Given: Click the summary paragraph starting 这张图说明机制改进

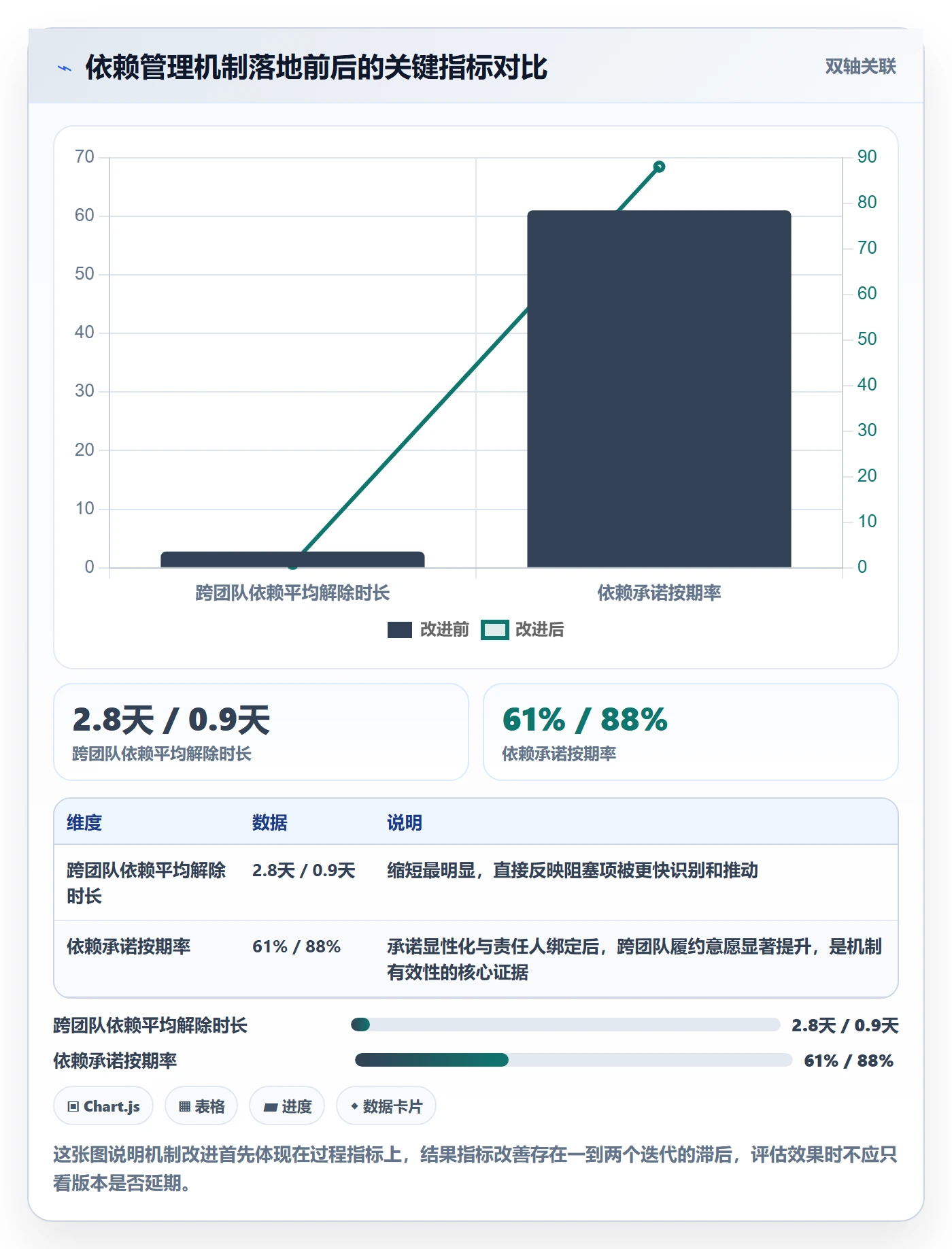Looking at the screenshot, I should point(475,1169).
